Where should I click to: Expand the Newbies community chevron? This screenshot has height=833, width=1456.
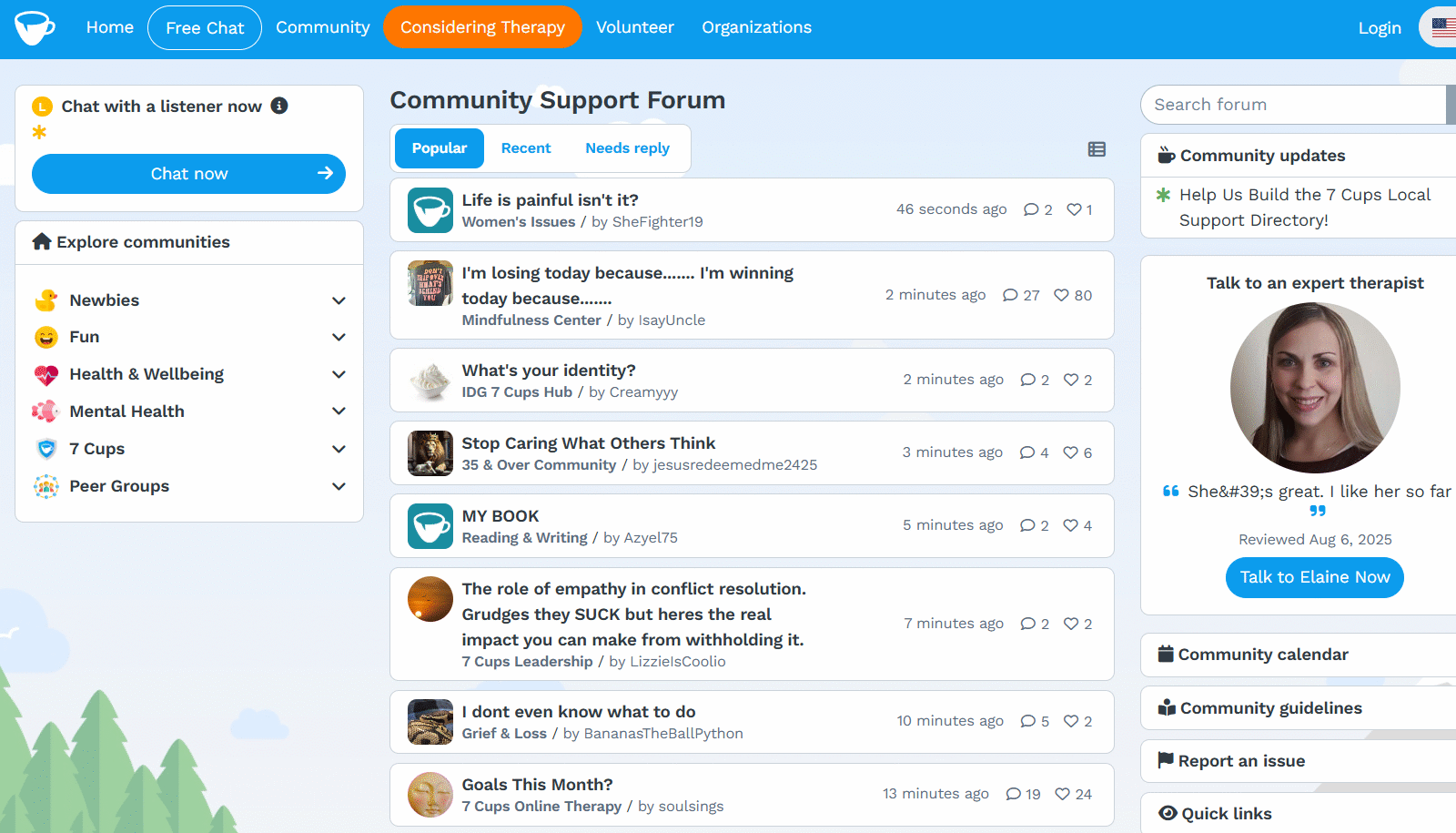pyautogui.click(x=339, y=300)
